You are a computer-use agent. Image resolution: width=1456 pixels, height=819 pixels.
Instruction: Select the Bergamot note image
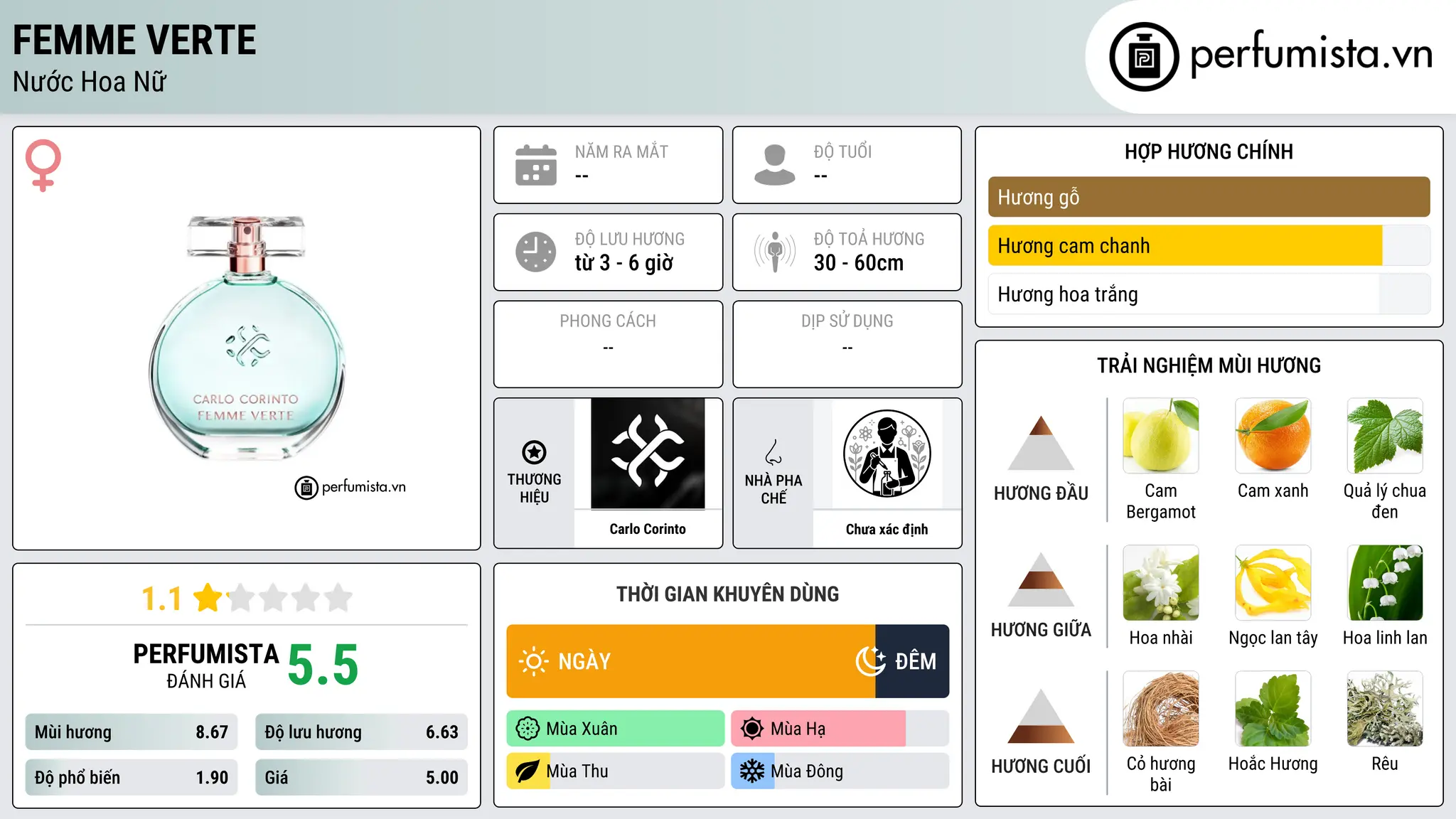tap(1161, 436)
